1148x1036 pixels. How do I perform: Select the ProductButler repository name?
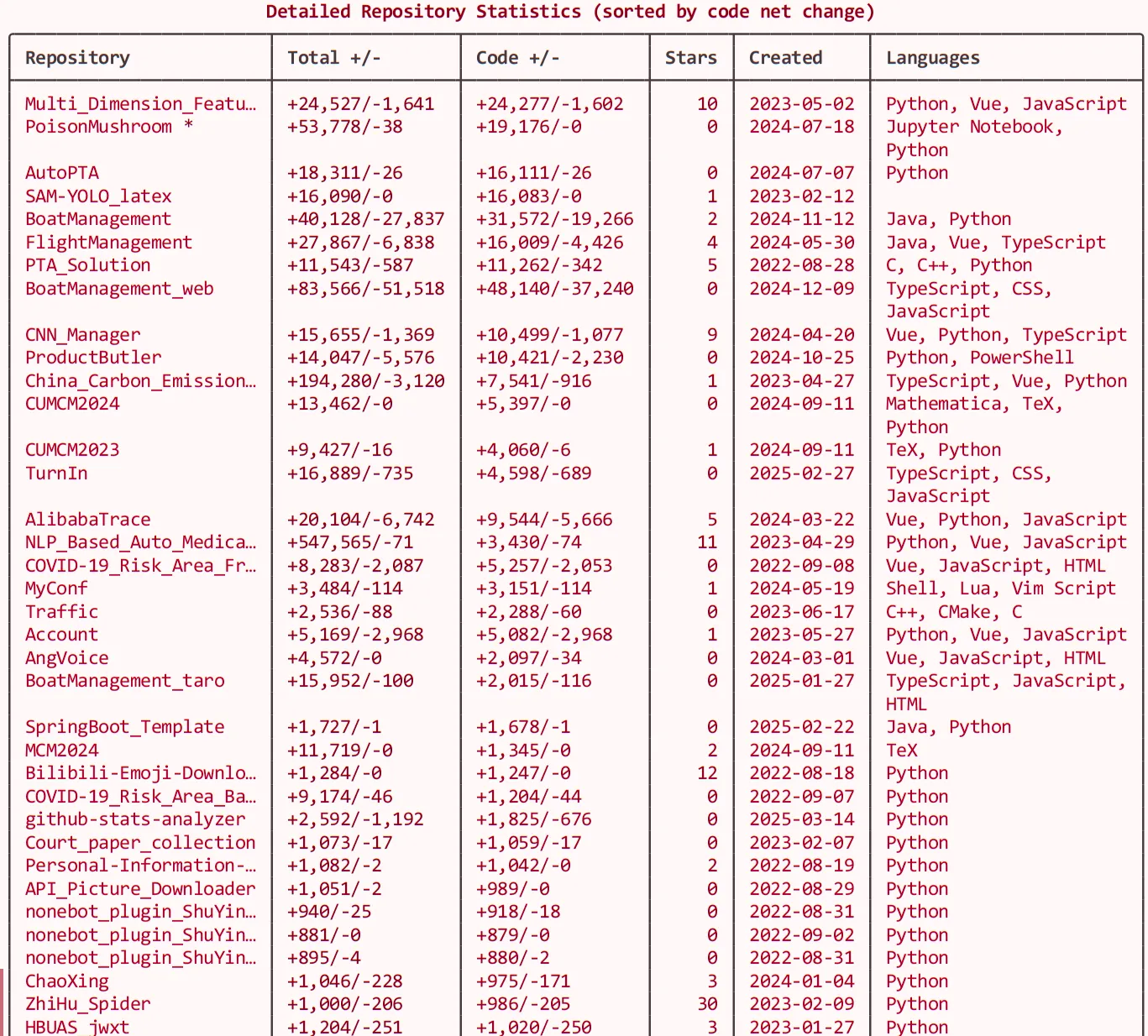(93, 358)
